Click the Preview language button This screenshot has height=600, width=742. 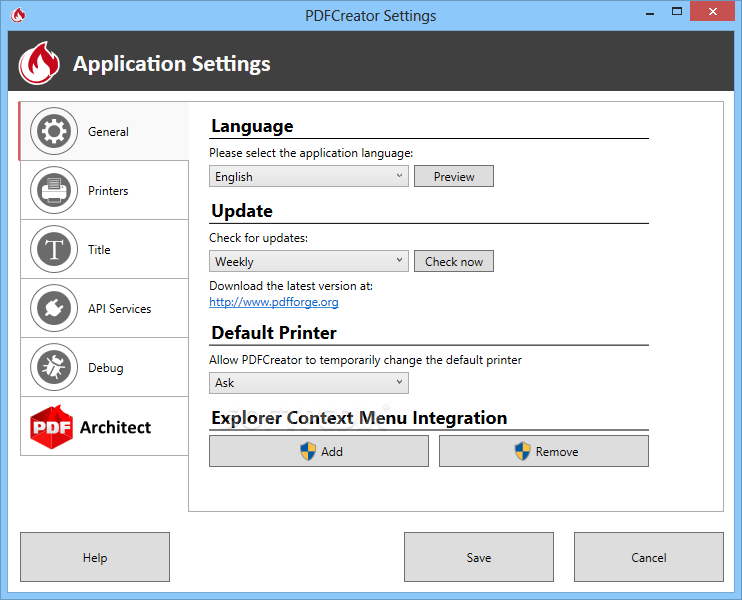coord(454,176)
